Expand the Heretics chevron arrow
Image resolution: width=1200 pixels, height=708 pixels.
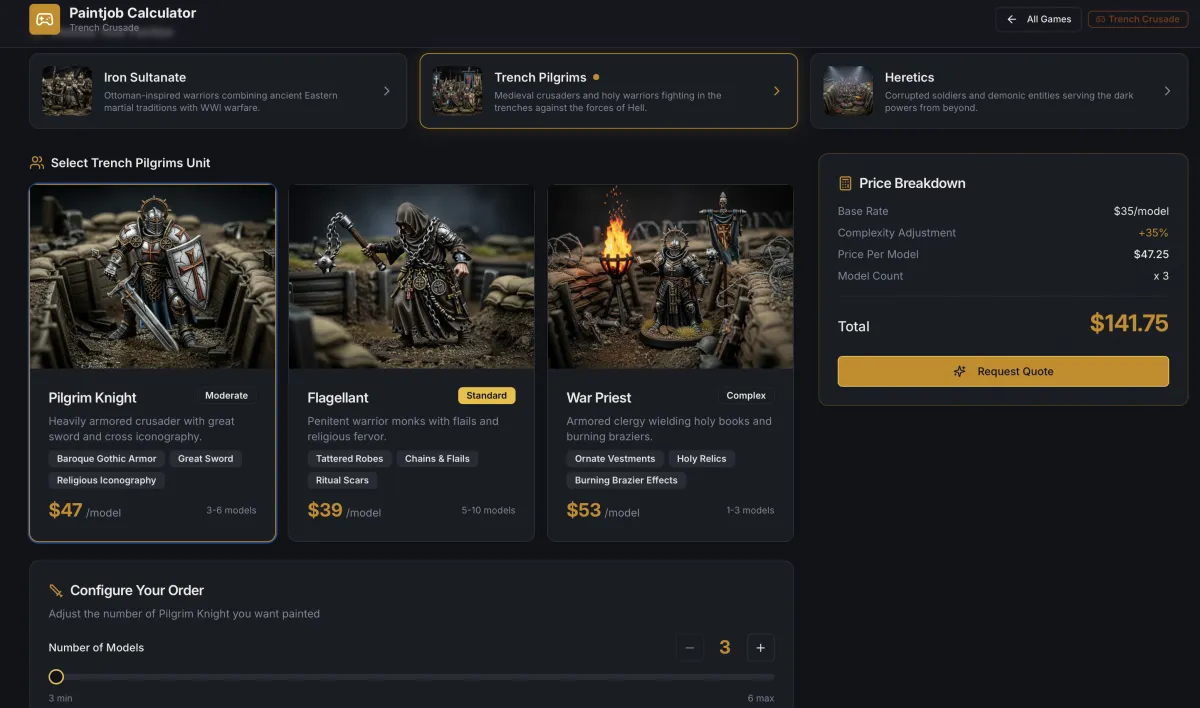tap(1167, 91)
